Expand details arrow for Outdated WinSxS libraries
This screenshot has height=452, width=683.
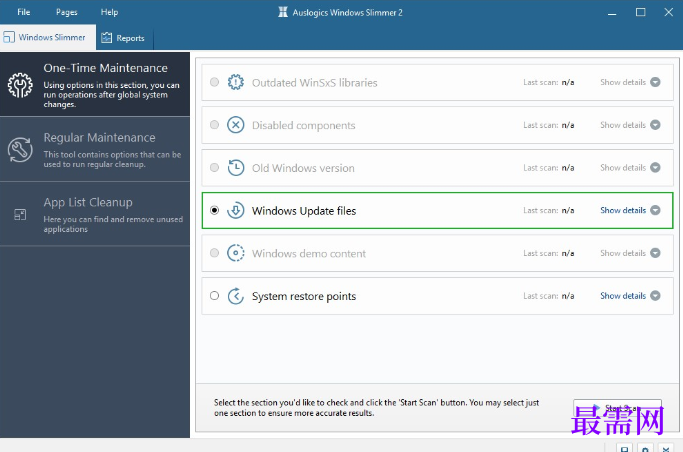point(656,82)
